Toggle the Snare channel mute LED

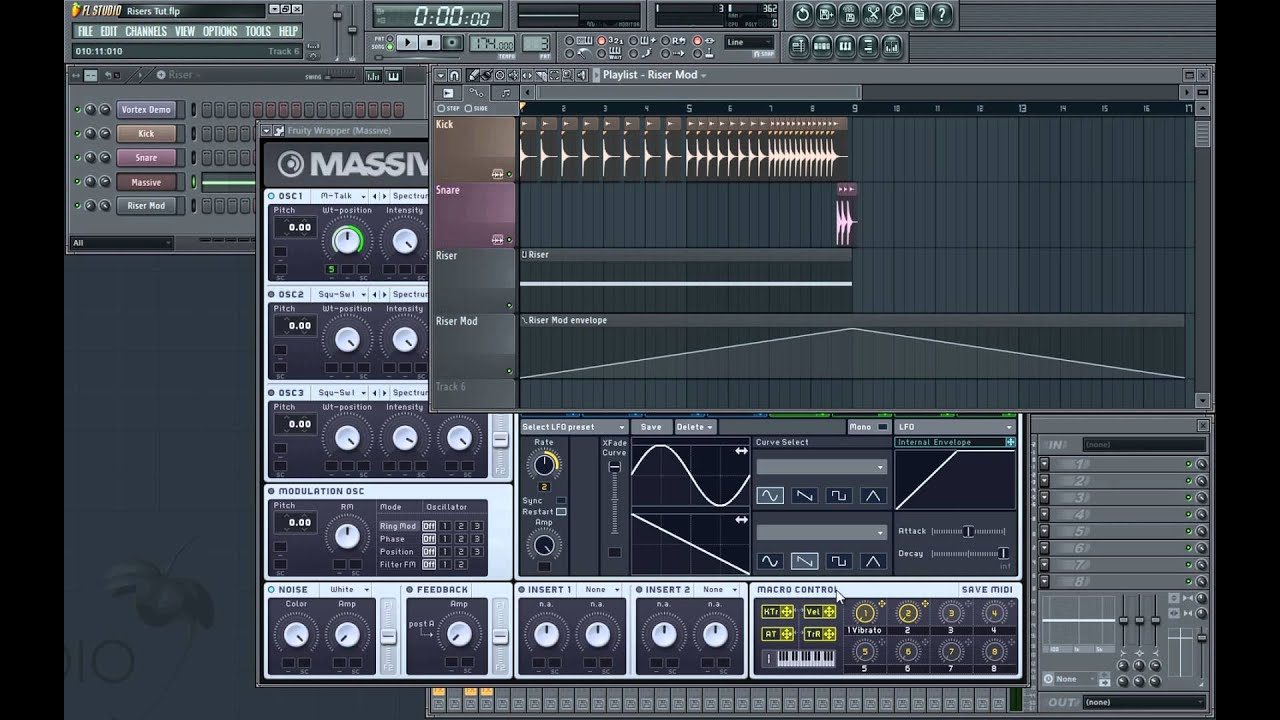pos(78,157)
